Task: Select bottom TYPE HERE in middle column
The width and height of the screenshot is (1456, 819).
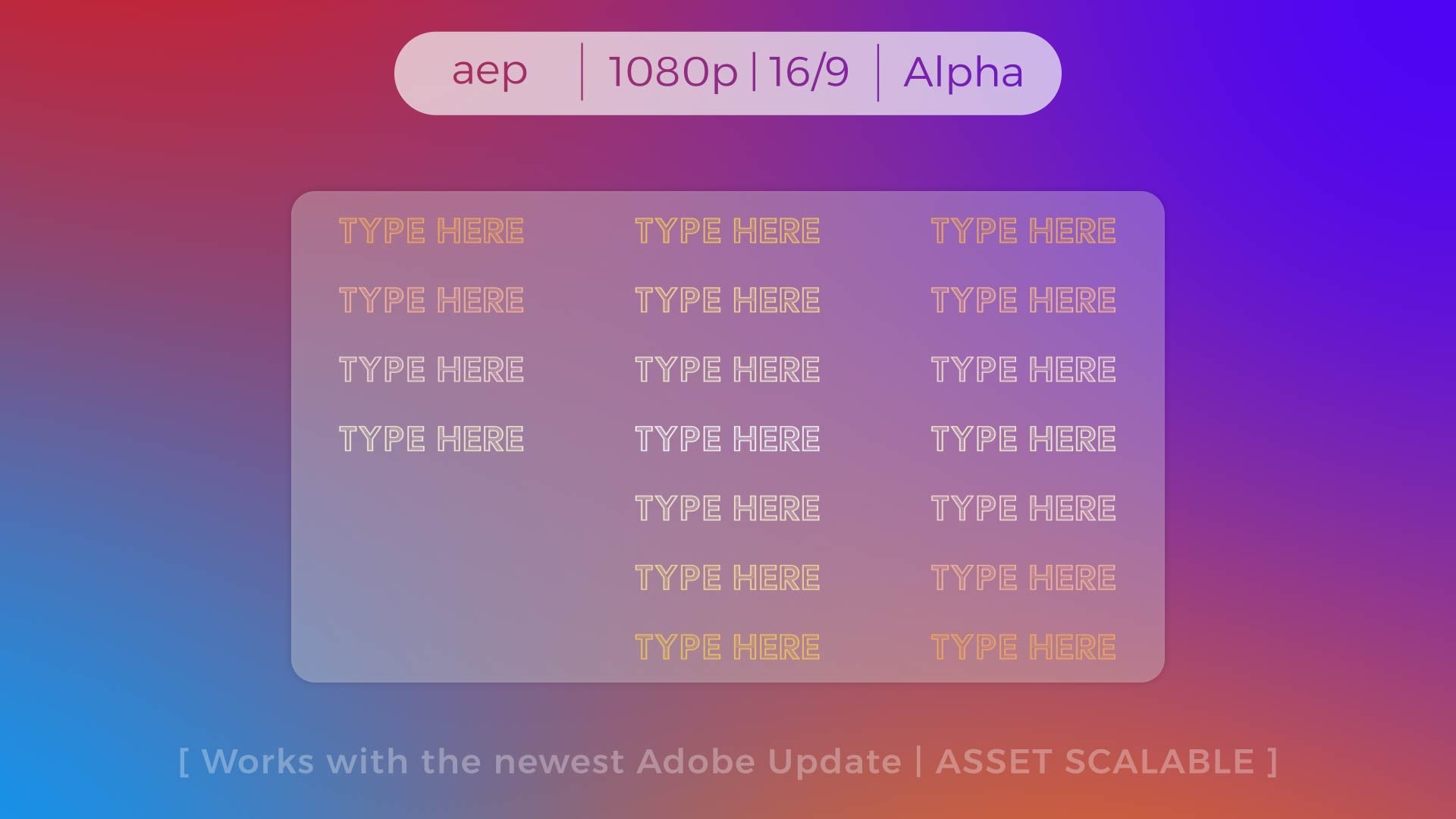Action: pyautogui.click(x=727, y=647)
